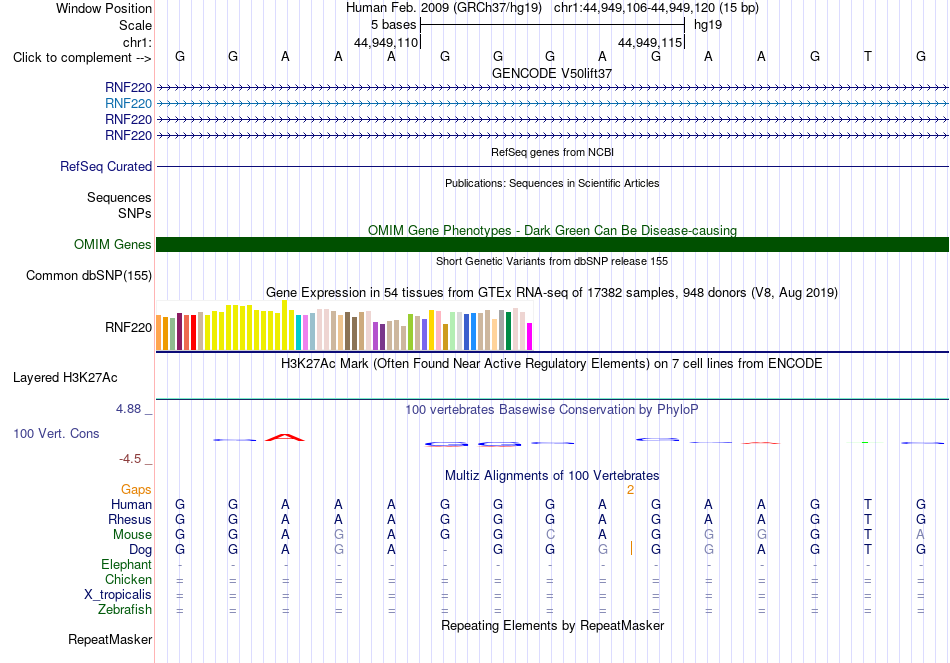Open the H3K27Ac Mark track title
Viewport: 950px width, 663px height.
[552, 364]
